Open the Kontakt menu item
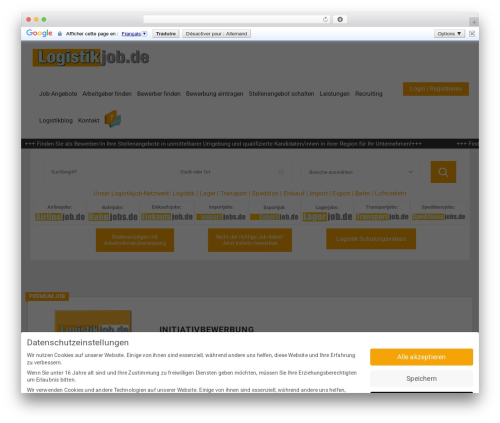500x423 pixels. tap(89, 120)
